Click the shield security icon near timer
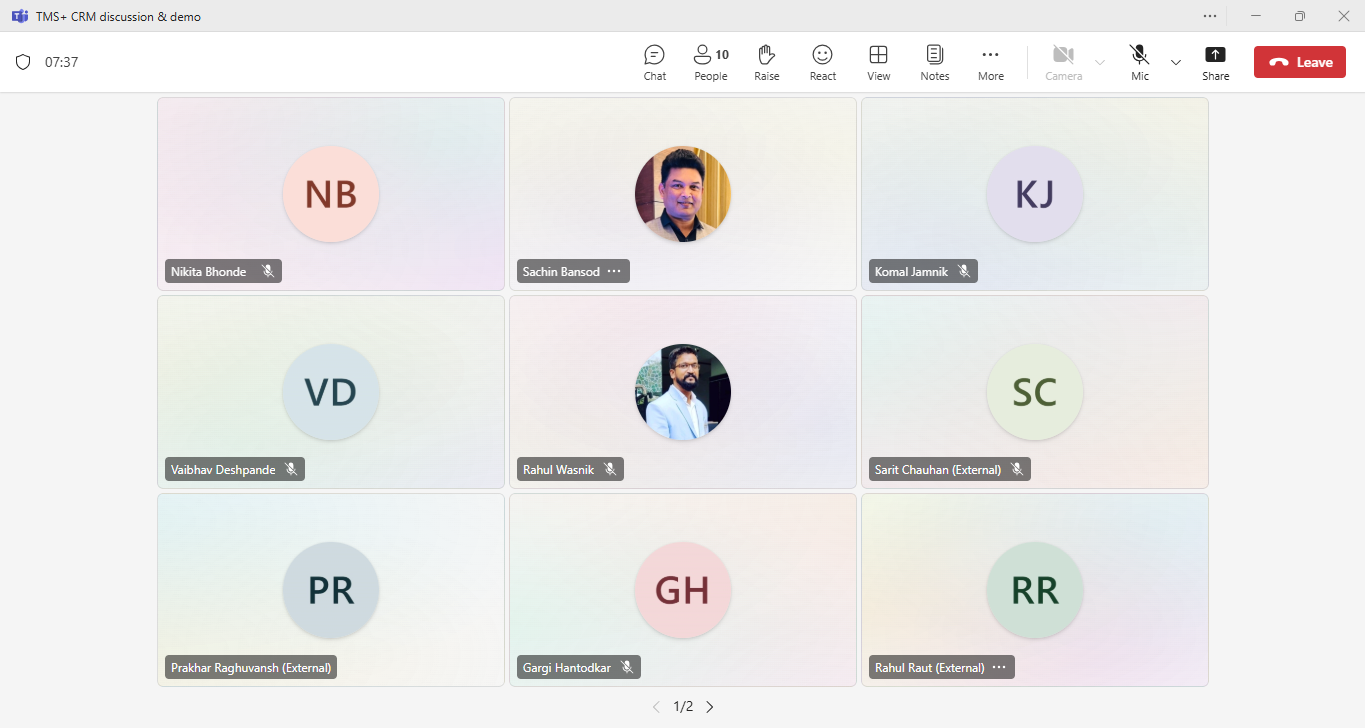Image resolution: width=1365 pixels, height=728 pixels. 23,62
